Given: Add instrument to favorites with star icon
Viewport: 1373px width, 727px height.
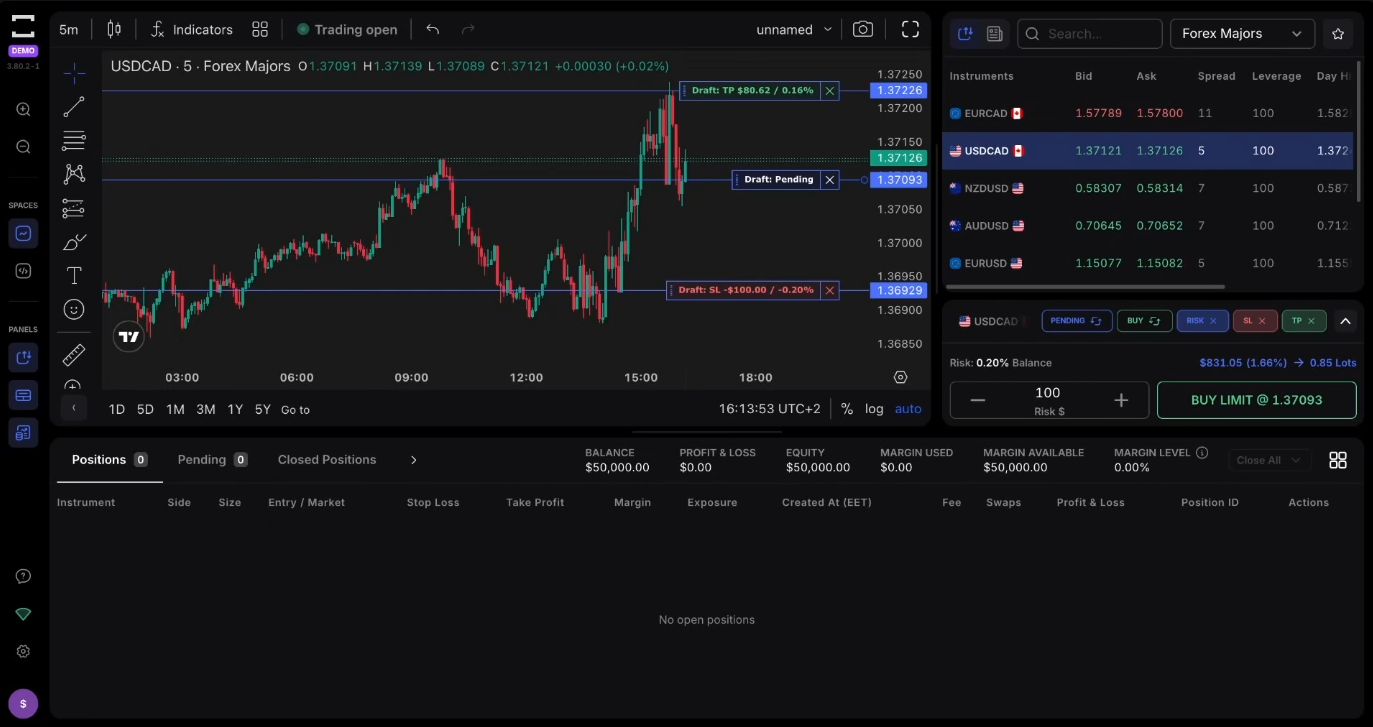Looking at the screenshot, I should tap(1338, 34).
